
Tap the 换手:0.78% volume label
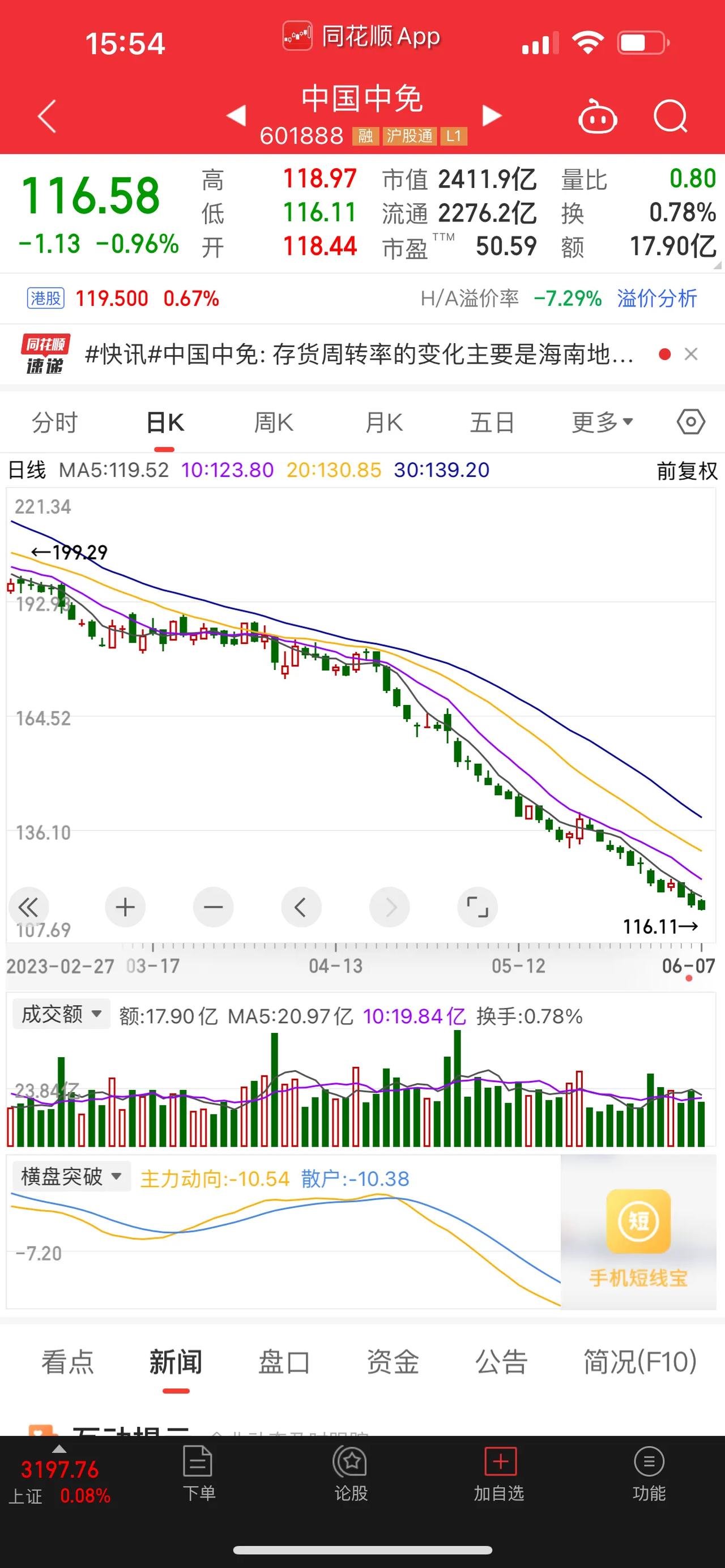pyautogui.click(x=530, y=1016)
